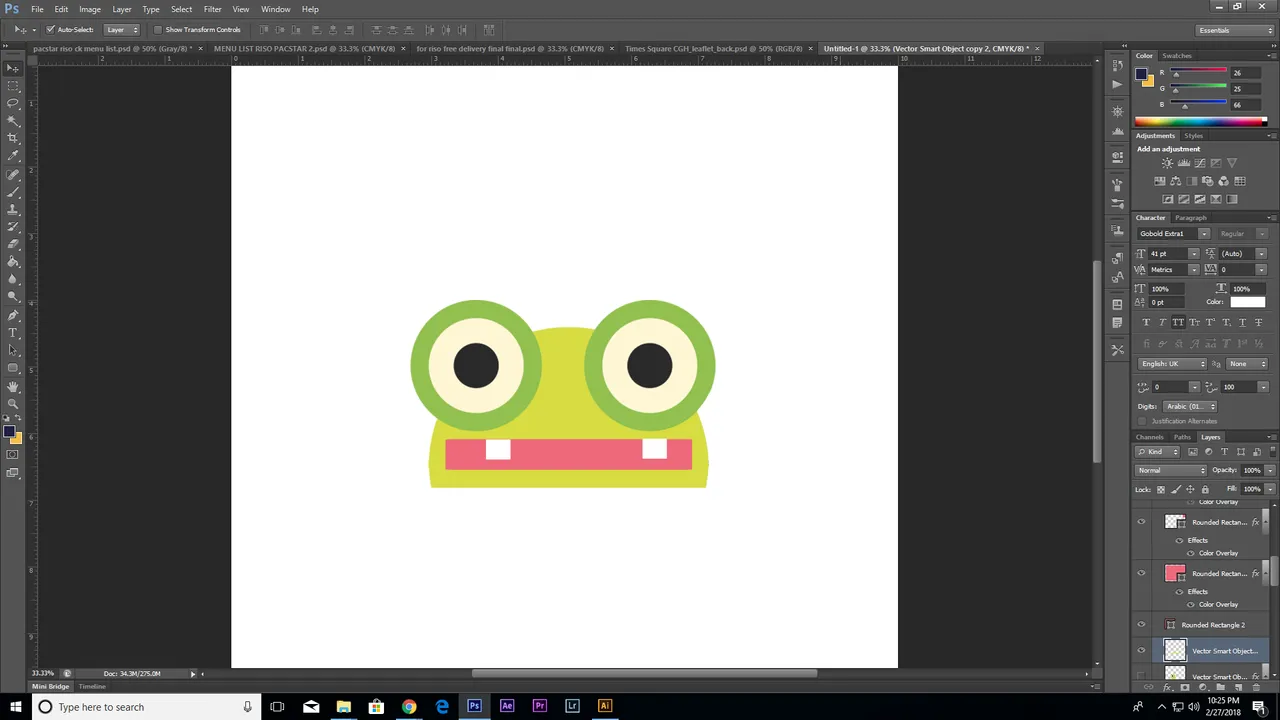Toggle All Caps text style
Screen dimensions: 1280x720
point(1178,322)
